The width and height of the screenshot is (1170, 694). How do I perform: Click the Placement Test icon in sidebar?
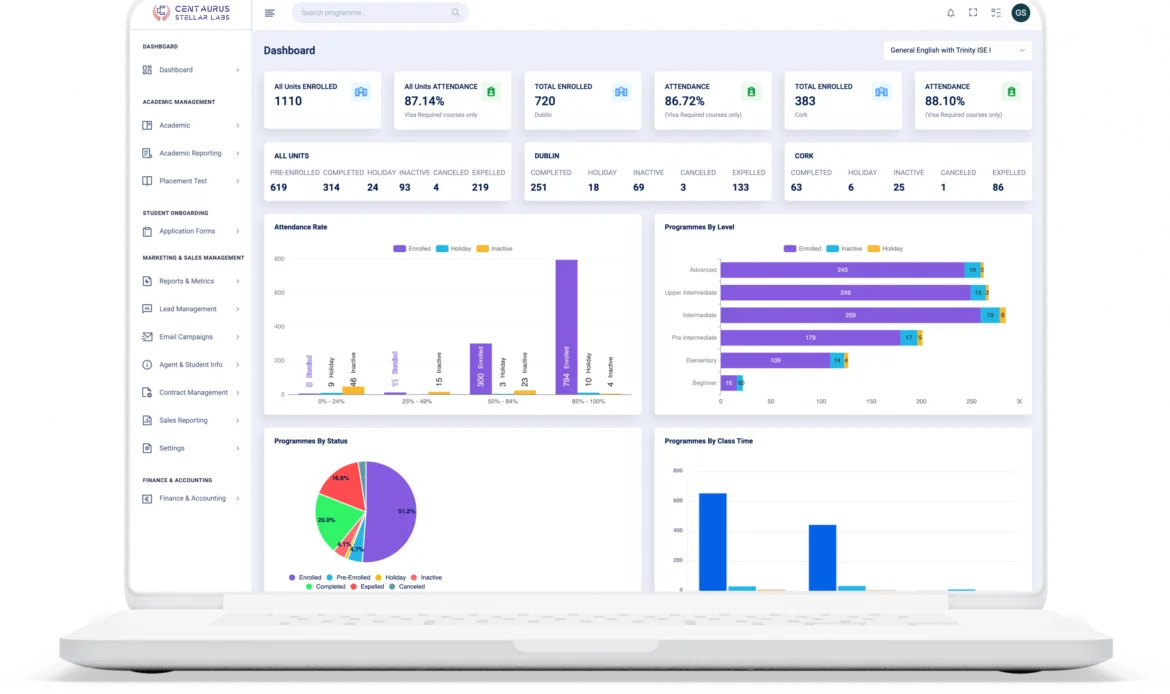click(145, 181)
